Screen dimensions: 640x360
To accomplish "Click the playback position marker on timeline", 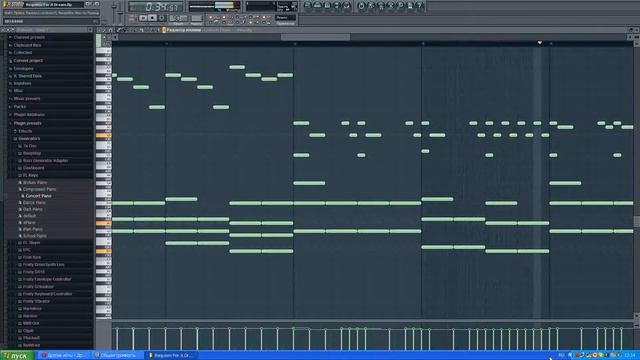I will point(540,42).
